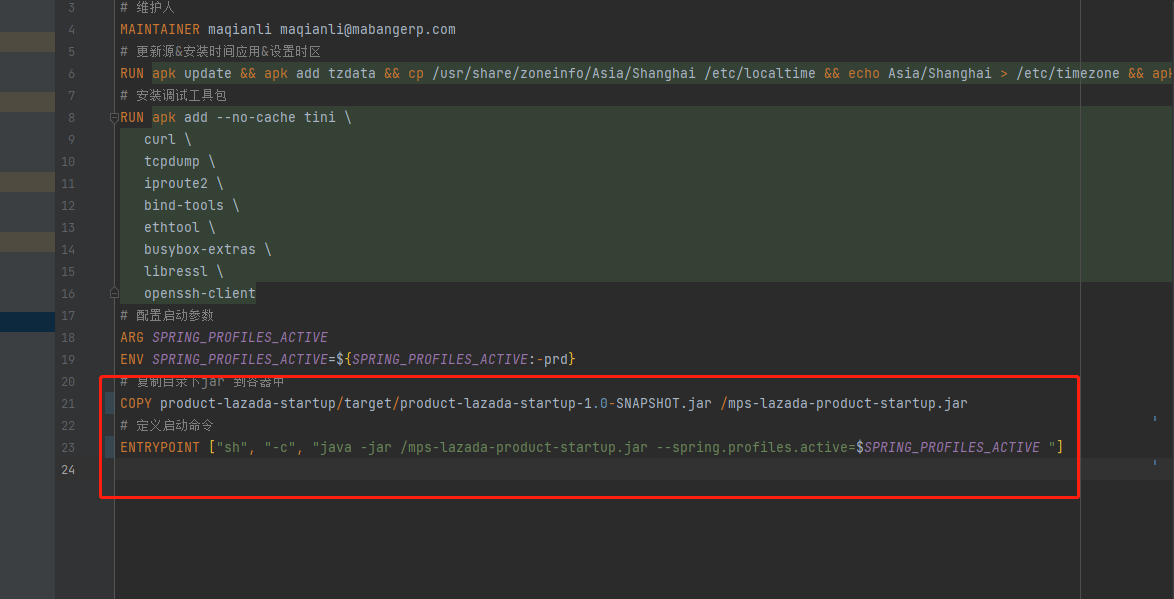Click the change marker beside the COPY line
Screen dimensions: 1174x599
(x=111, y=404)
